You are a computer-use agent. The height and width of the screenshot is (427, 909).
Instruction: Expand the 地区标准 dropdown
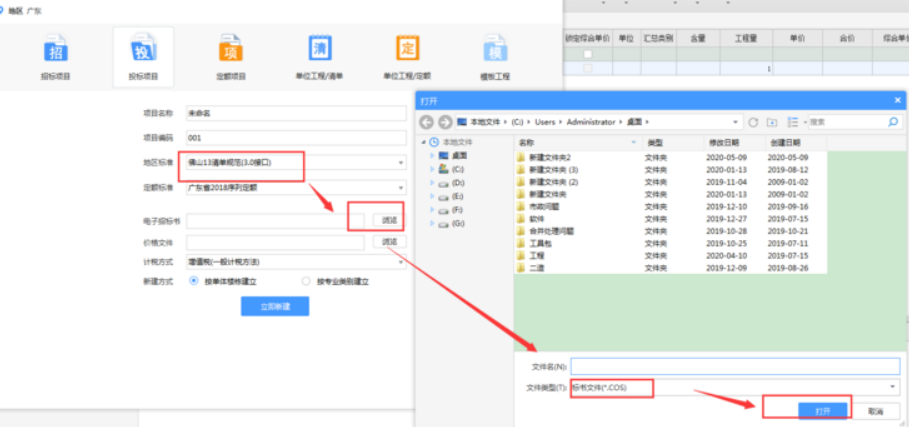click(x=401, y=162)
